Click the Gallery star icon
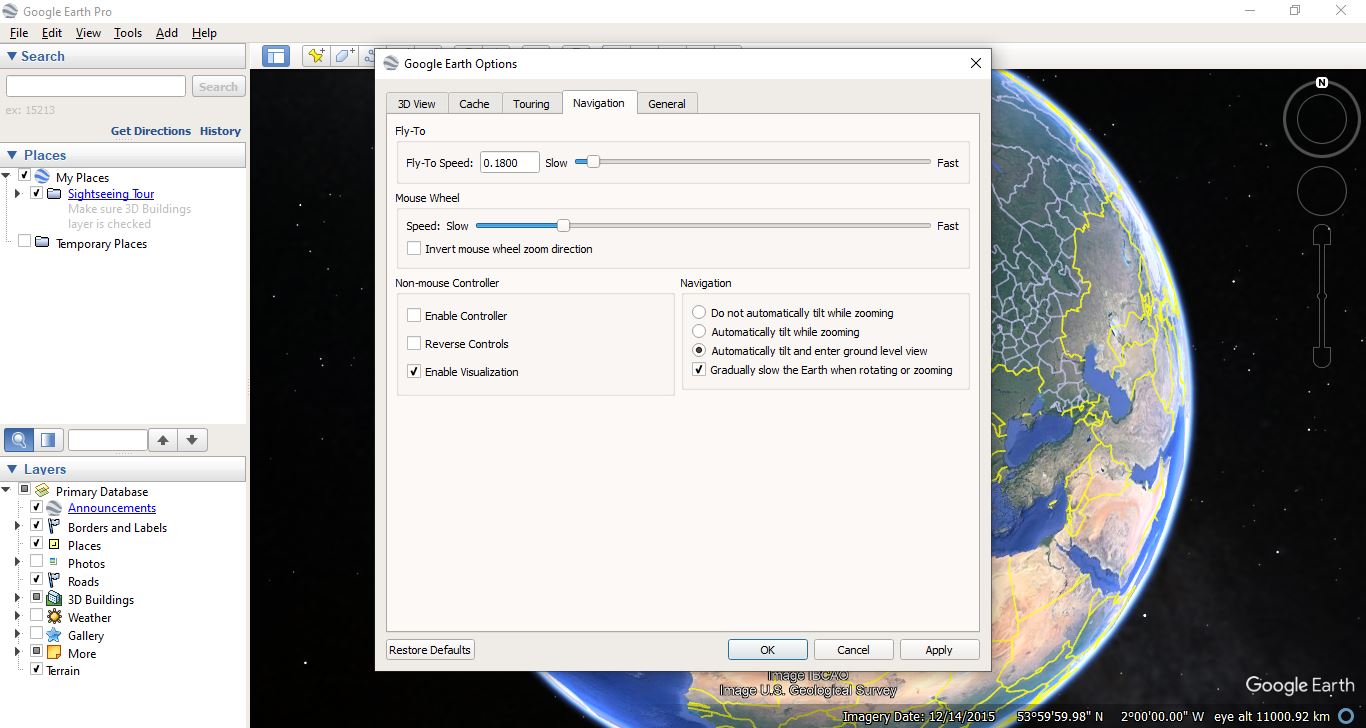The height and width of the screenshot is (728, 1366). pos(54,635)
